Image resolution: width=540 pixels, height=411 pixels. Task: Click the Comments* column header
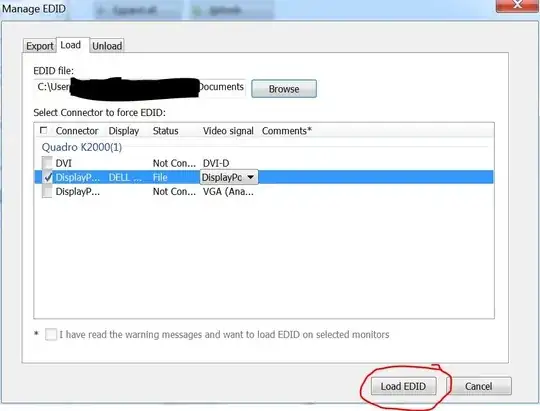tap(287, 131)
